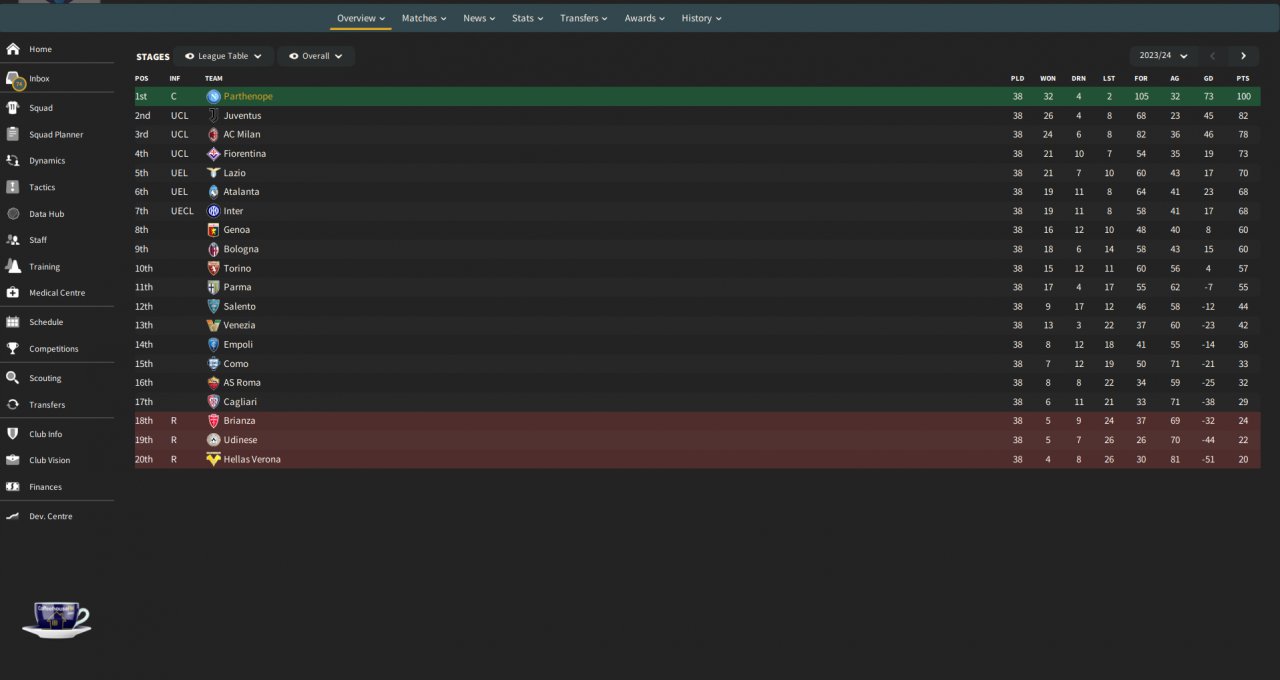Click the Como team name
Screen dimensions: 1280x680
(x=236, y=364)
